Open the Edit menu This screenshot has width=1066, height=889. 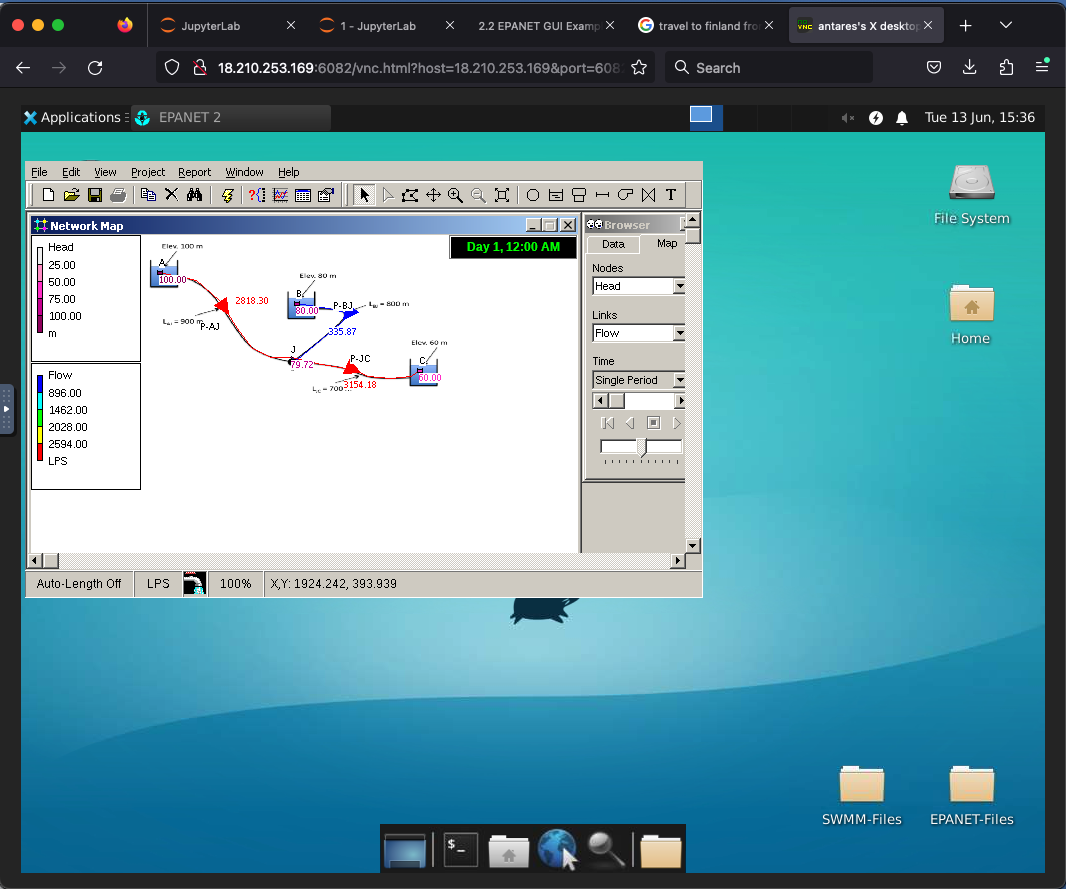tap(71, 172)
